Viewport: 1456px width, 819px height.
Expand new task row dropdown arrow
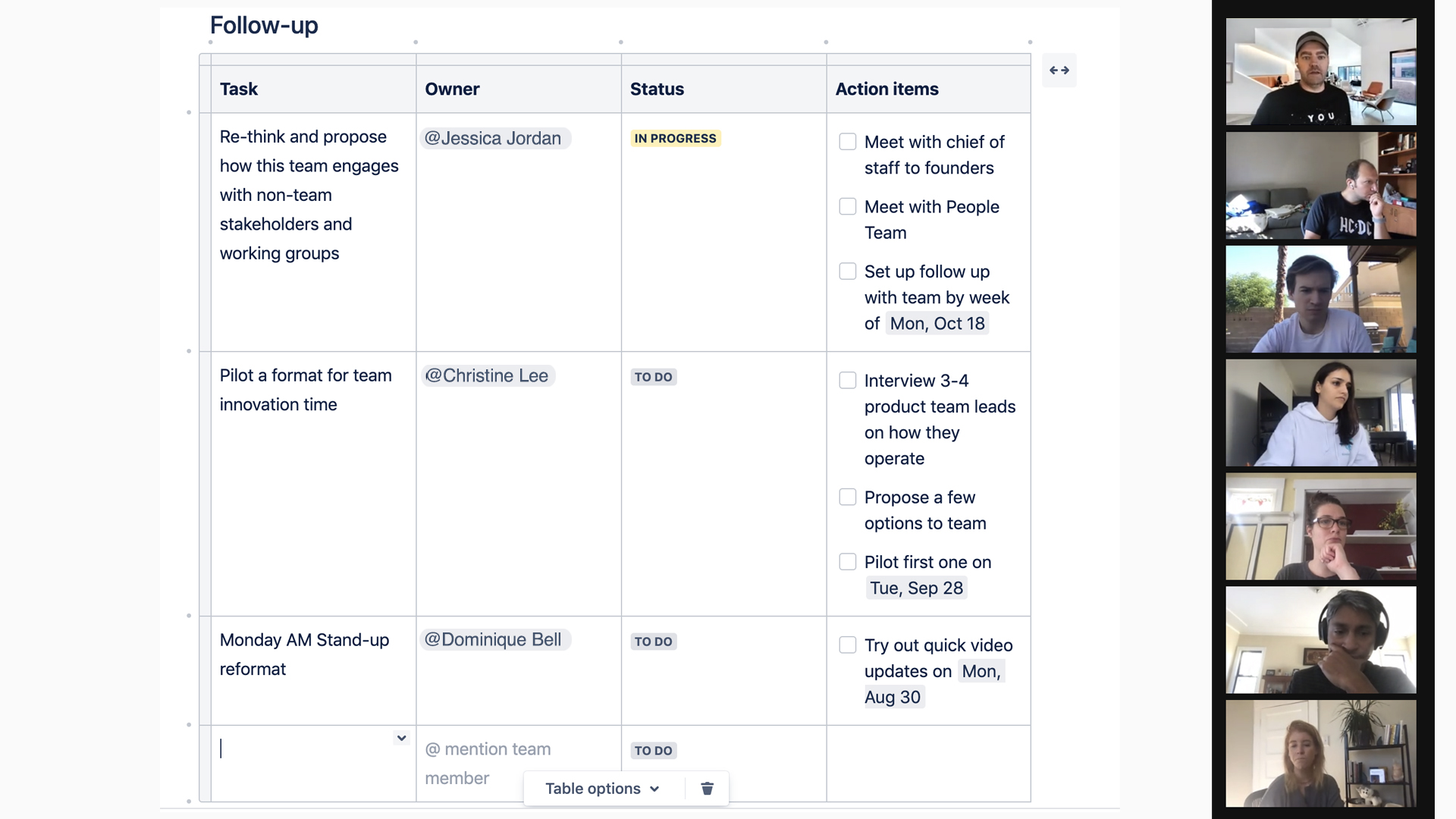(400, 738)
